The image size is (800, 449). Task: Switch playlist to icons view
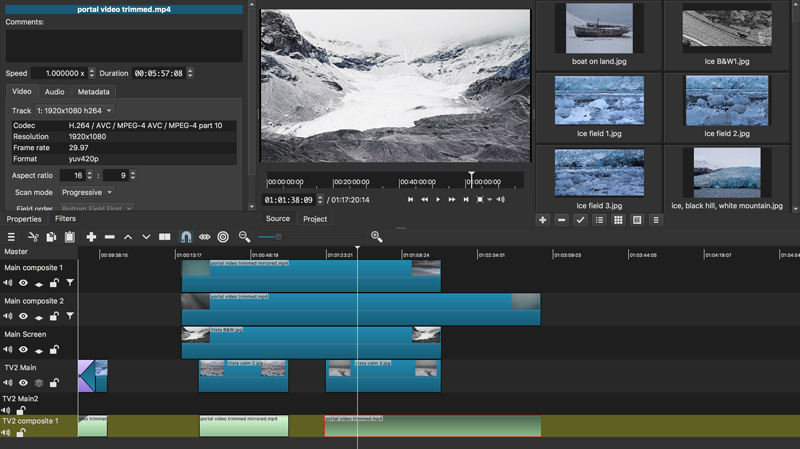tap(637, 220)
